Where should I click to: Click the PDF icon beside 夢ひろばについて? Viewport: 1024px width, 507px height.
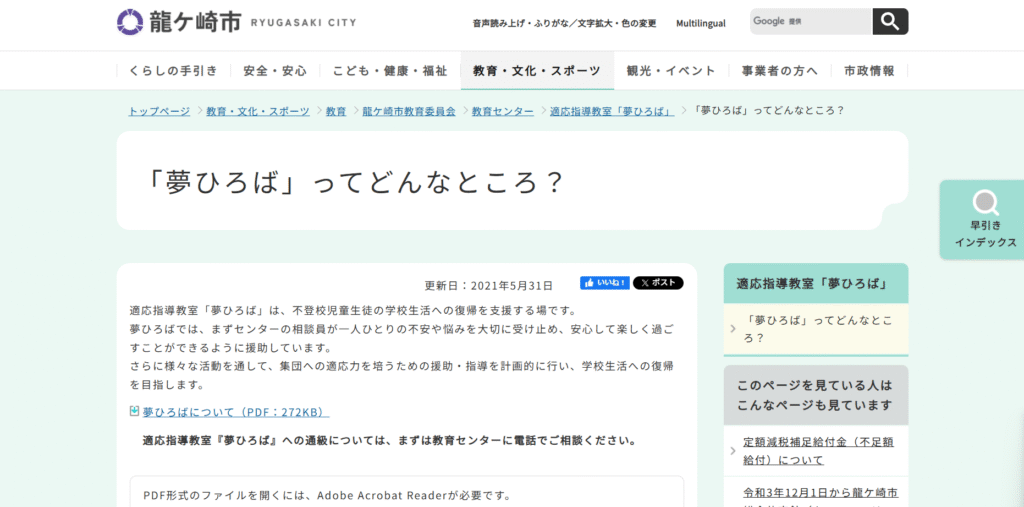pyautogui.click(x=135, y=411)
